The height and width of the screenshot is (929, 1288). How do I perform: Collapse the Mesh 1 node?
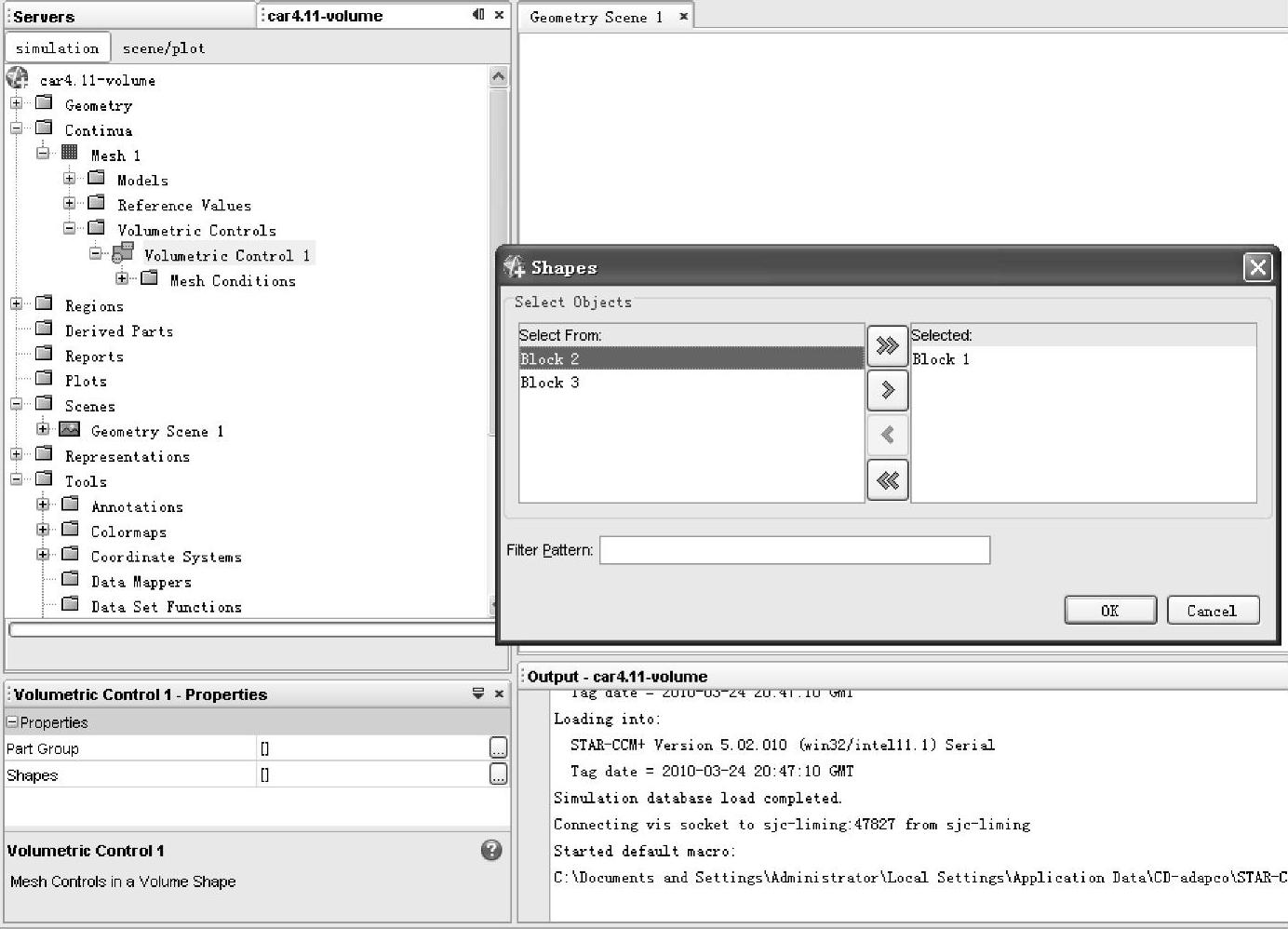point(43,154)
